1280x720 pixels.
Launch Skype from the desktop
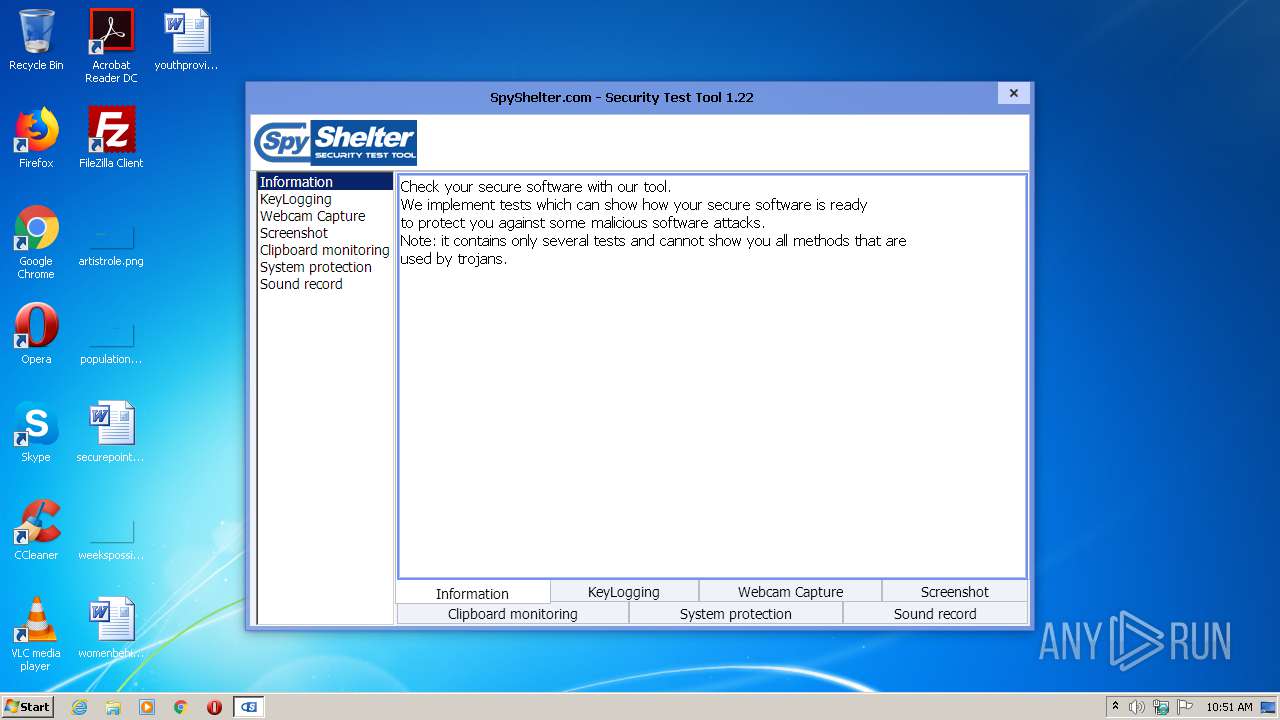[x=36, y=432]
